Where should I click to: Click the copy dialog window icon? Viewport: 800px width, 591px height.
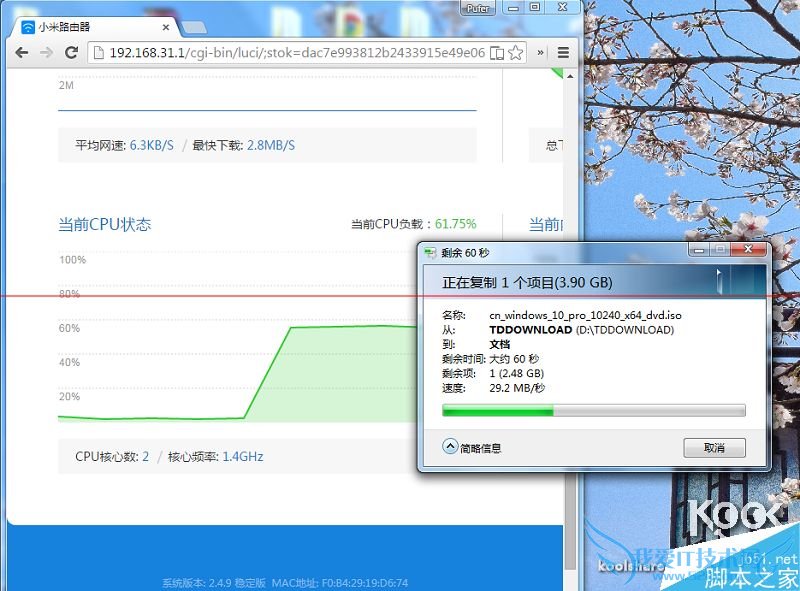(x=430, y=252)
